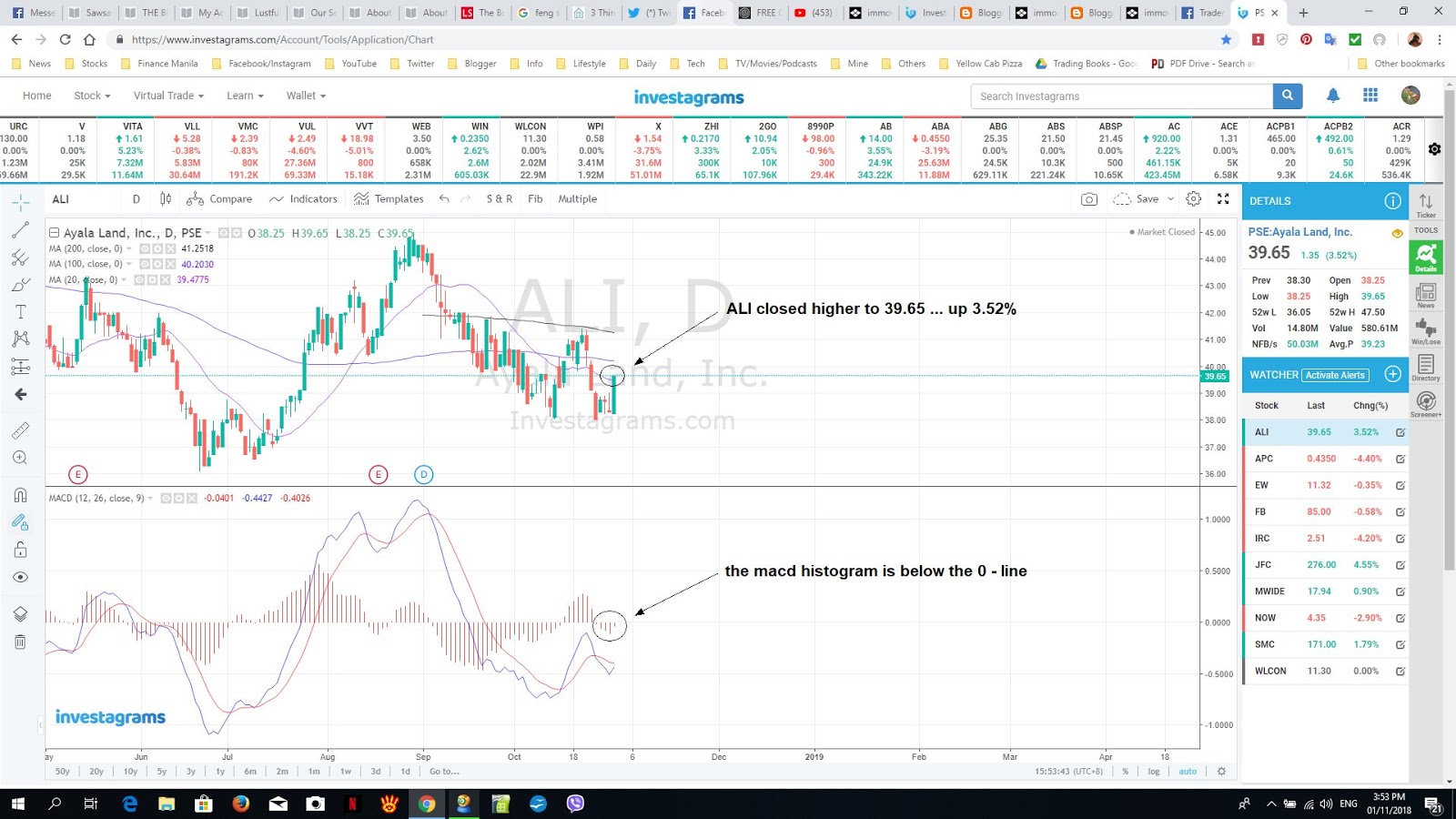Open the Directory tool
Screen dimensions: 1456x819
pyautogui.click(x=1426, y=368)
